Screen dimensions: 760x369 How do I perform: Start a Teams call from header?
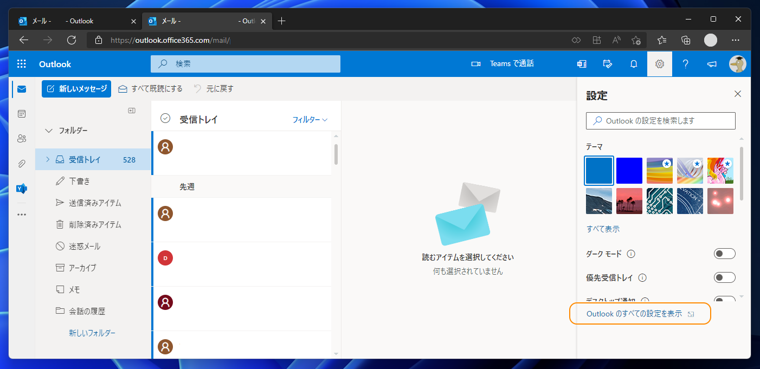point(503,64)
